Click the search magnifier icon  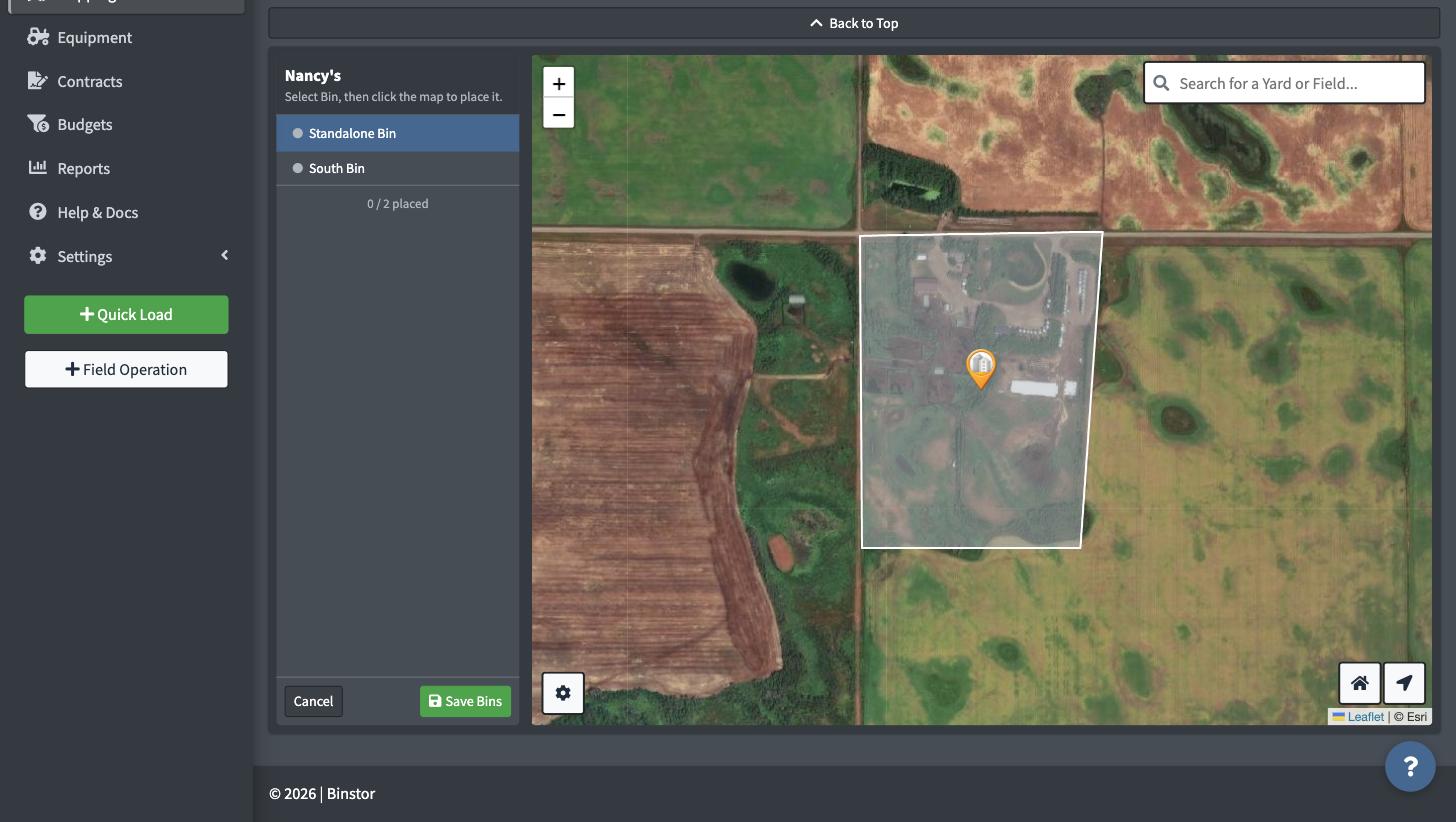(1161, 83)
